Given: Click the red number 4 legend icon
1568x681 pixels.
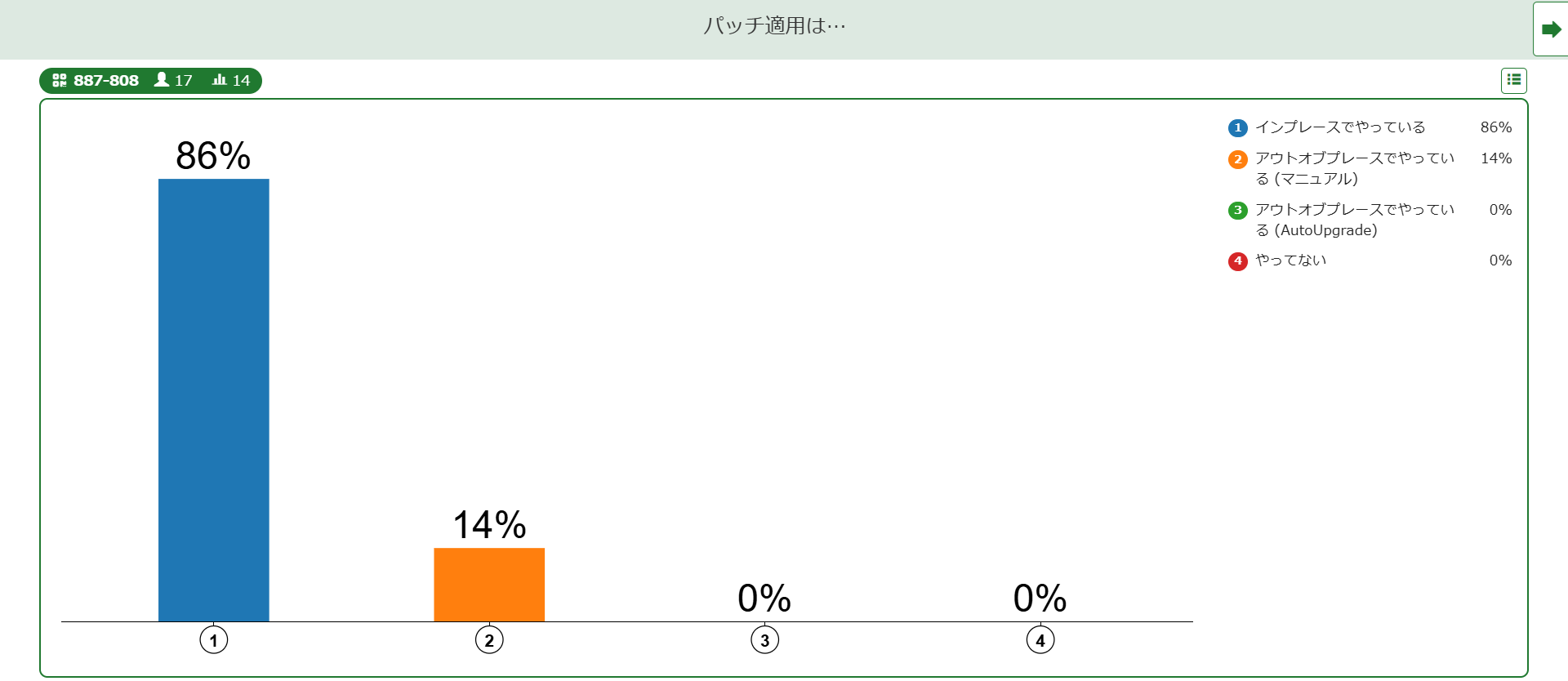Looking at the screenshot, I should click(x=1237, y=260).
